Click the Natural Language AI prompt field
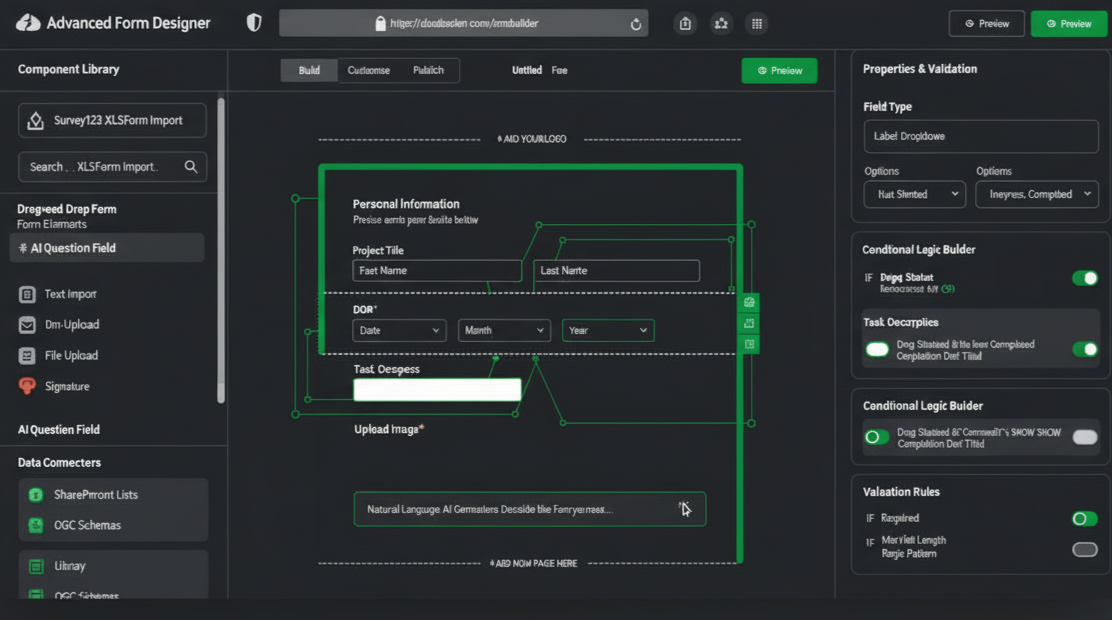This screenshot has height=620, width=1112. pos(529,509)
